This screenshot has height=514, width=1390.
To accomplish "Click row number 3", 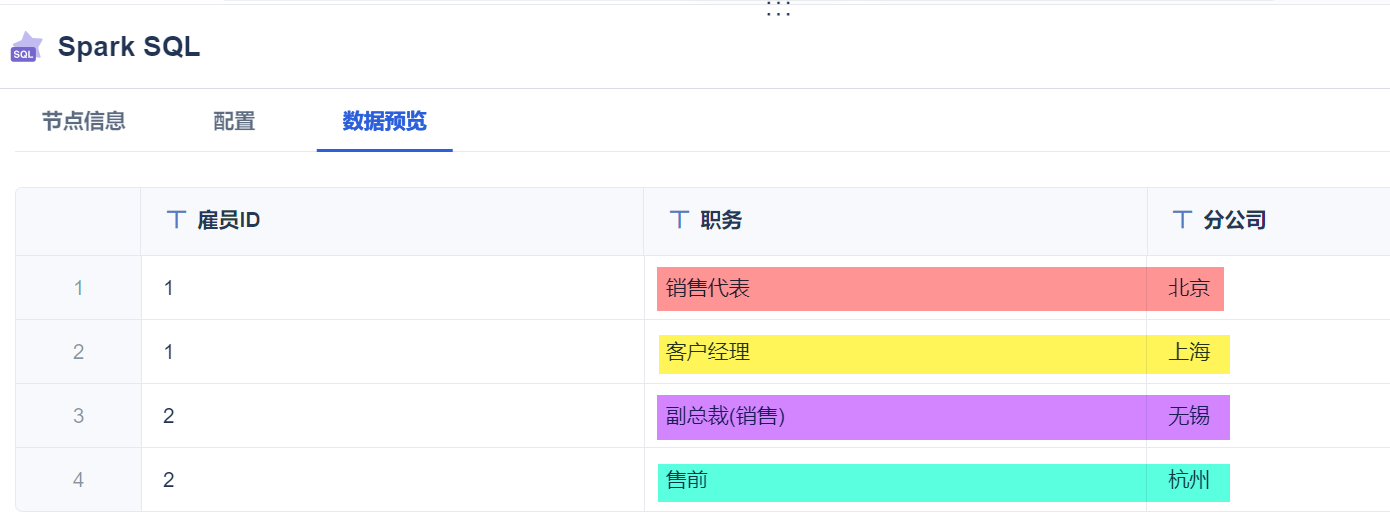I will pos(78,416).
